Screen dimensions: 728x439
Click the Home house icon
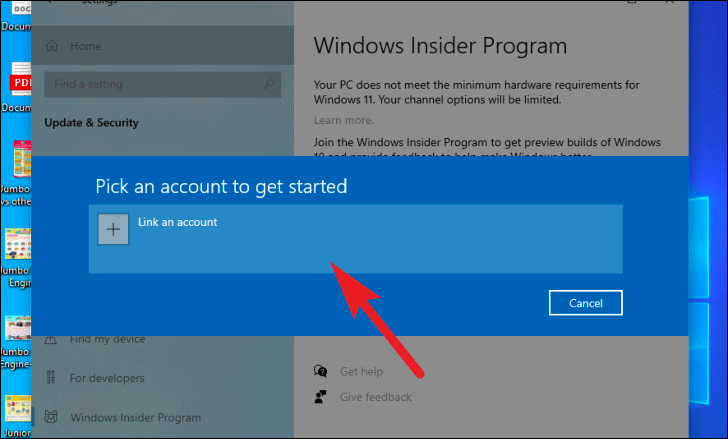click(x=52, y=46)
